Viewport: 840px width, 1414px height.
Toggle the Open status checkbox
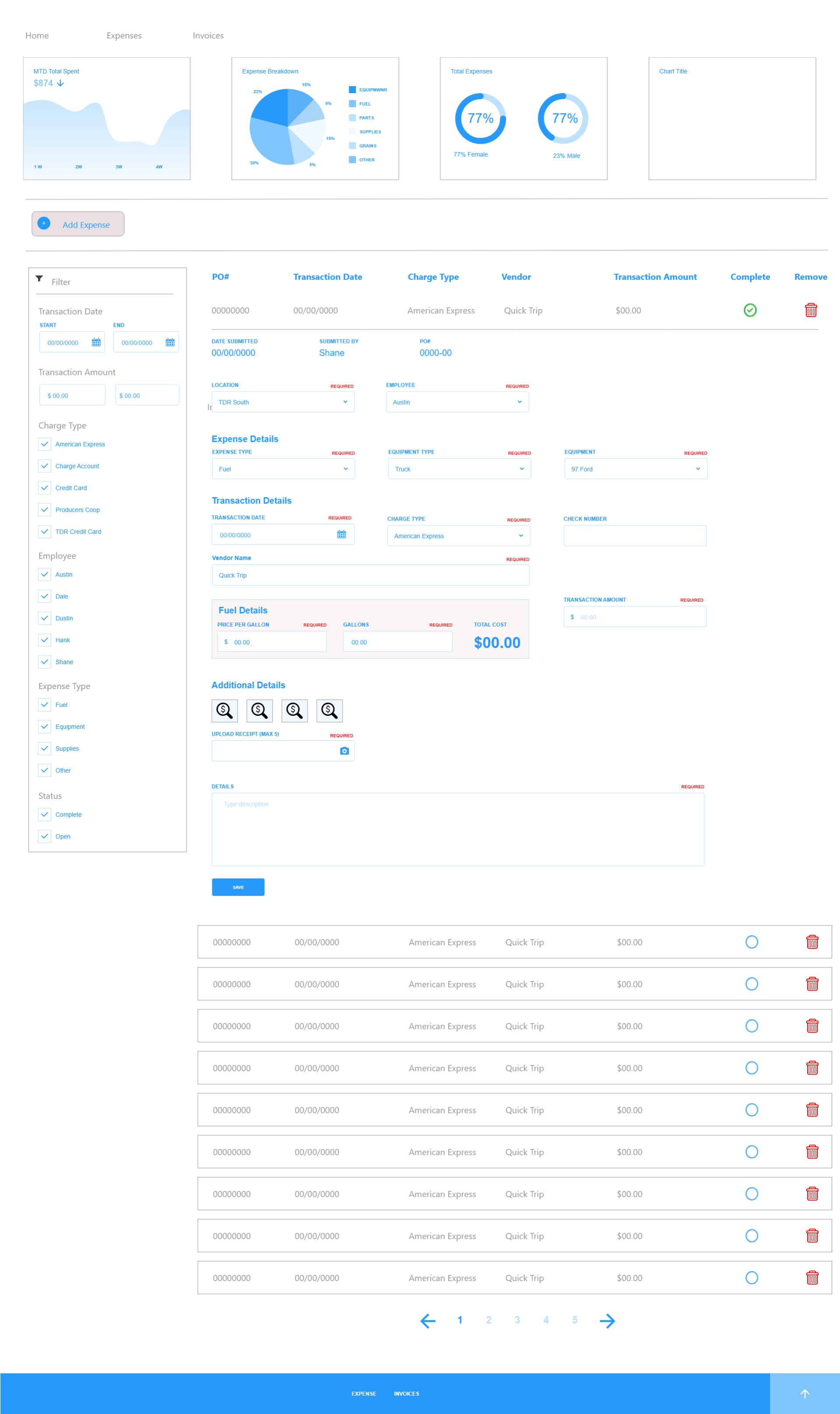point(45,836)
